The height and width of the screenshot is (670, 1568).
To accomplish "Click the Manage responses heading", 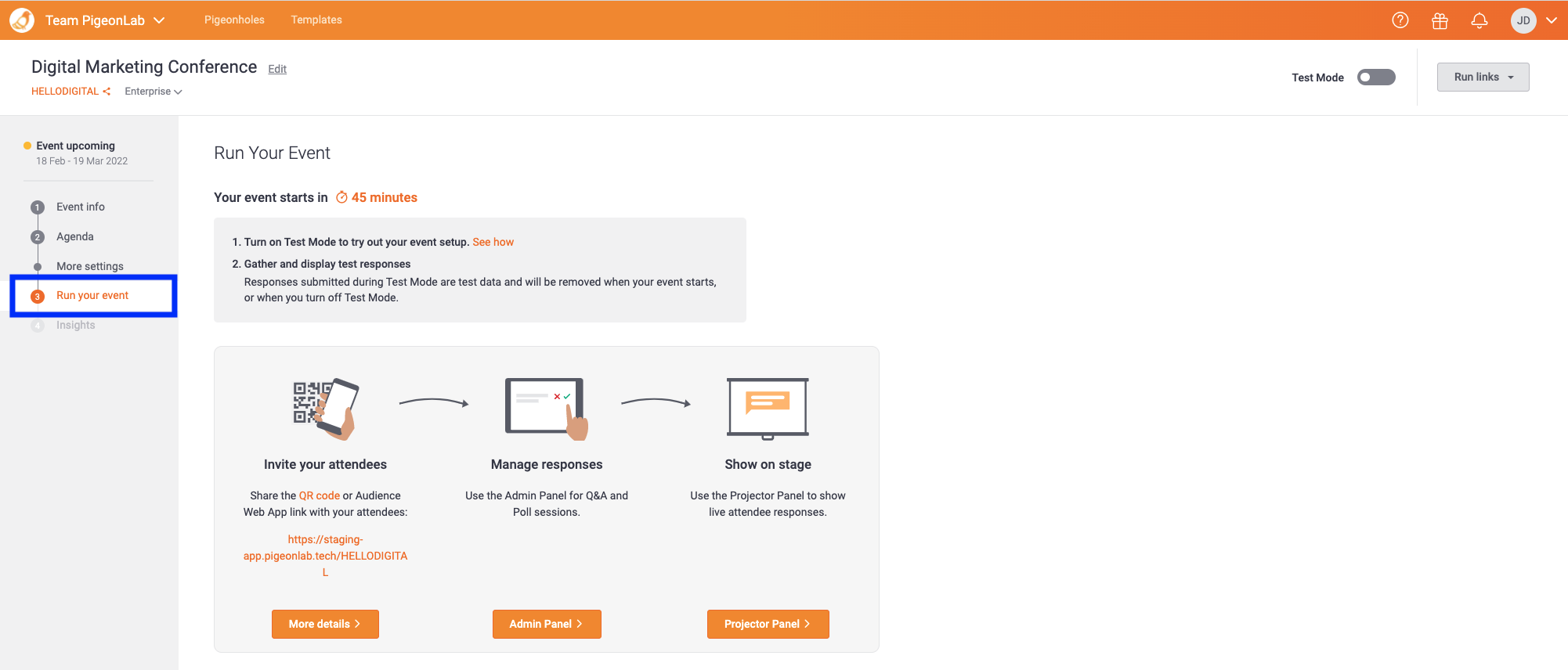I will click(547, 464).
